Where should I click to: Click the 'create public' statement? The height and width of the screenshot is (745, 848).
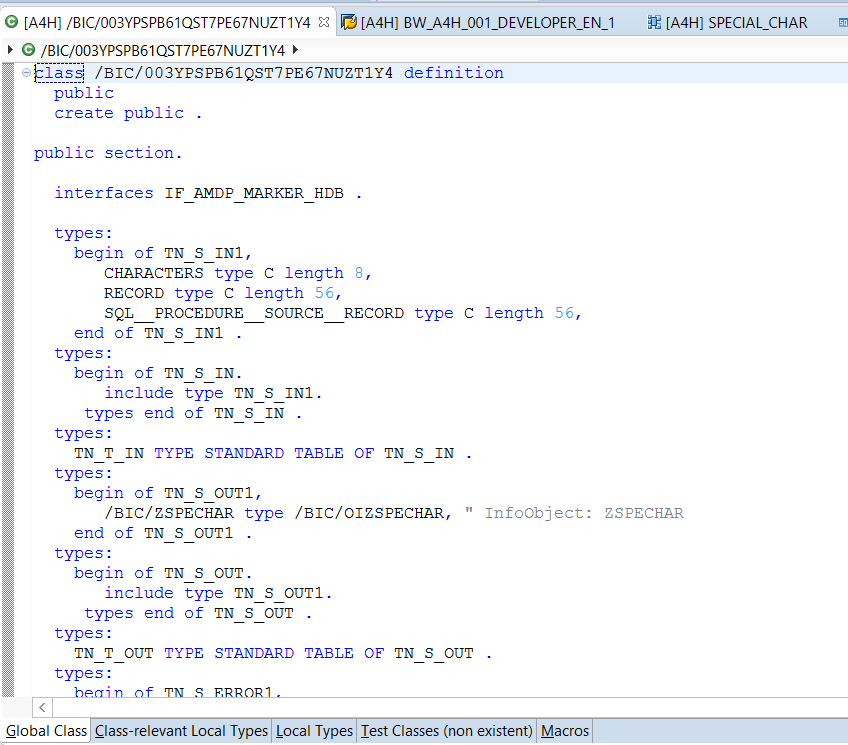coord(128,113)
